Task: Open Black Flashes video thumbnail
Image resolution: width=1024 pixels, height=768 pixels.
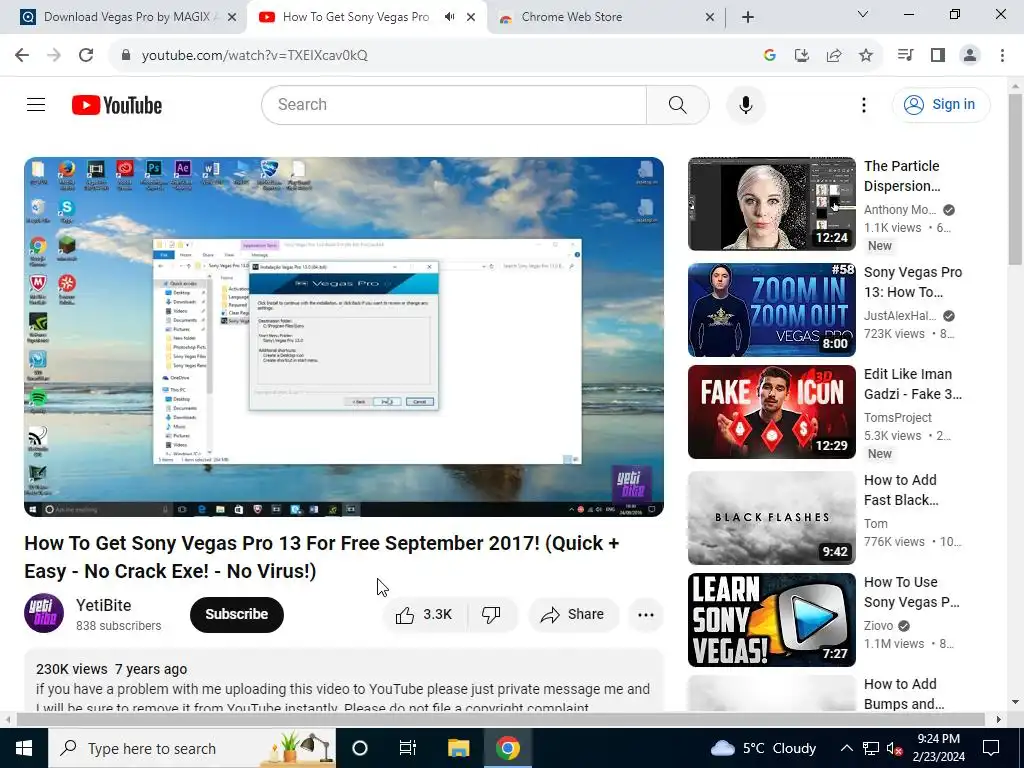Action: click(771, 517)
